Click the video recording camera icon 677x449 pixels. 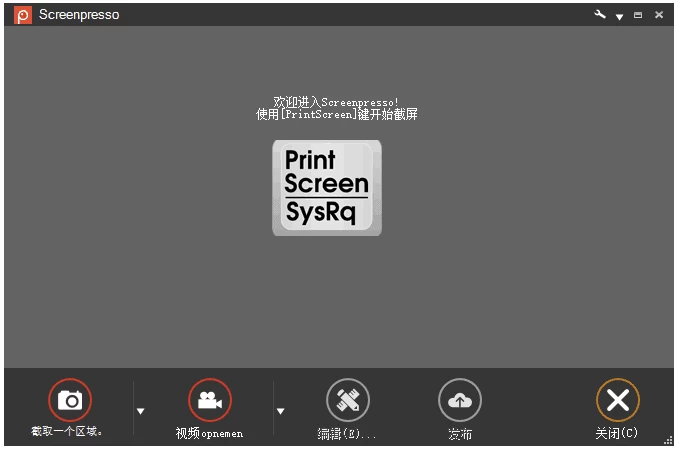pos(209,400)
